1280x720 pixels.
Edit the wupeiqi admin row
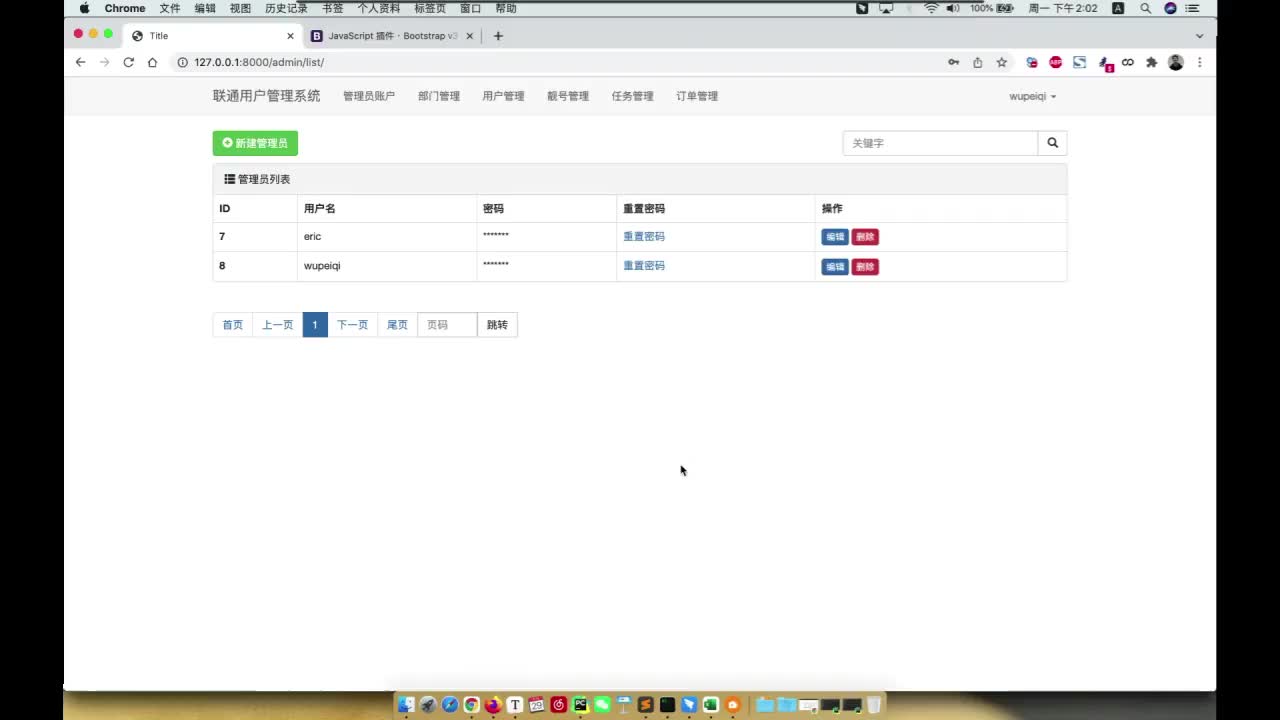(835, 267)
